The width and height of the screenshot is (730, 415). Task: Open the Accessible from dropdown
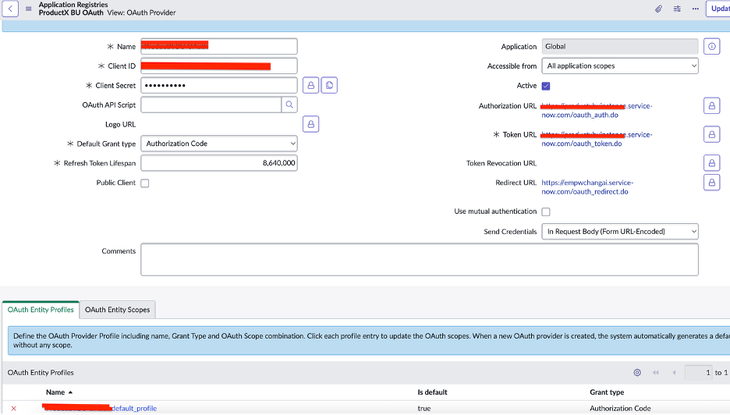coord(620,66)
